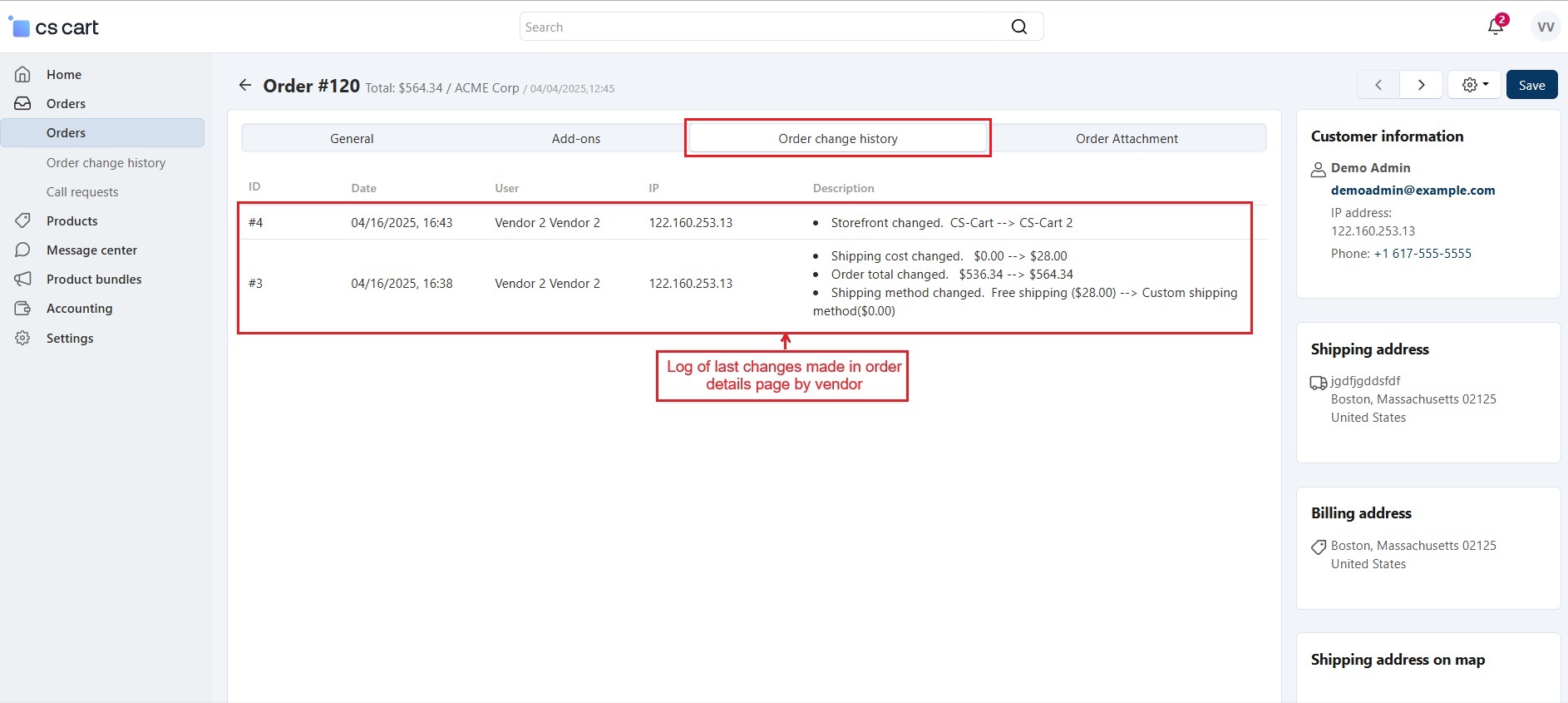Open the notifications bell
This screenshot has height=703, width=1568.
[x=1495, y=27]
